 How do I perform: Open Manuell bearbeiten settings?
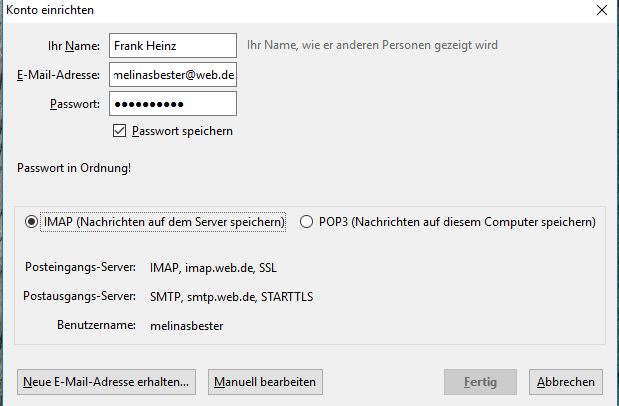click(265, 382)
